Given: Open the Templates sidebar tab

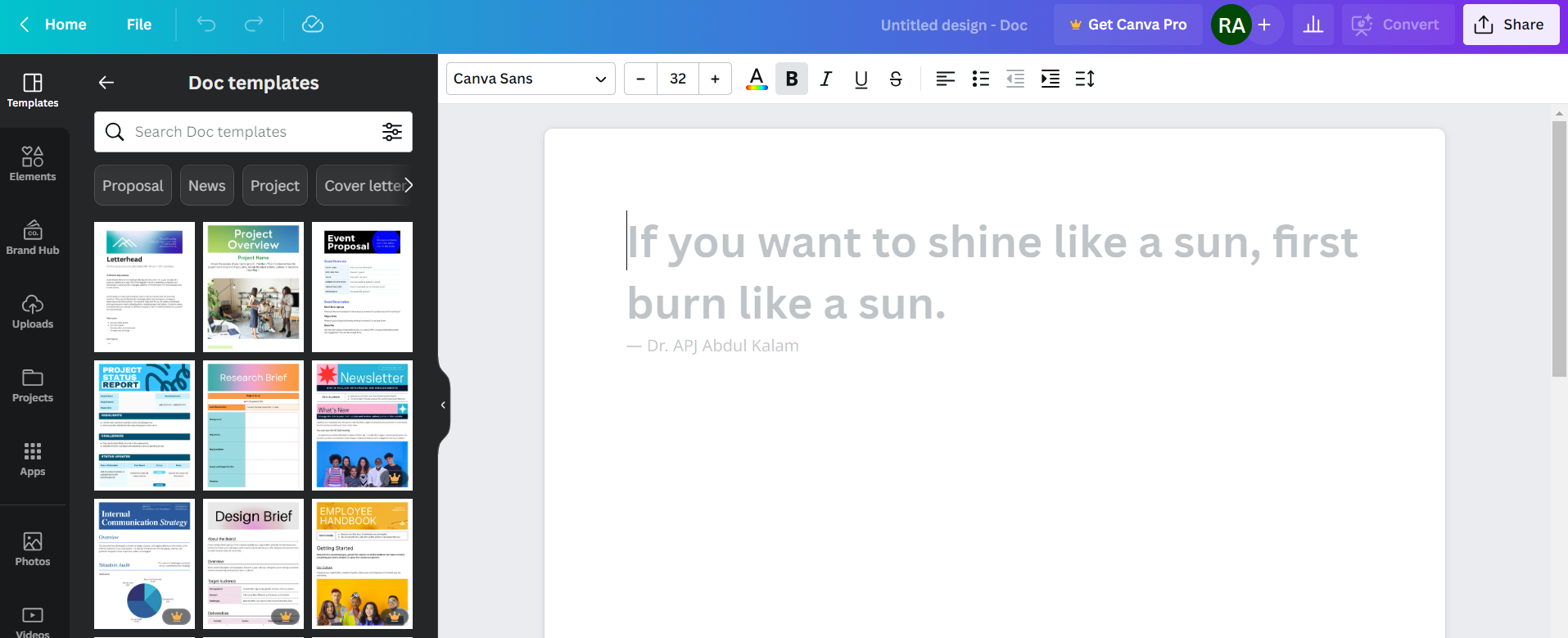Looking at the screenshot, I should (33, 91).
